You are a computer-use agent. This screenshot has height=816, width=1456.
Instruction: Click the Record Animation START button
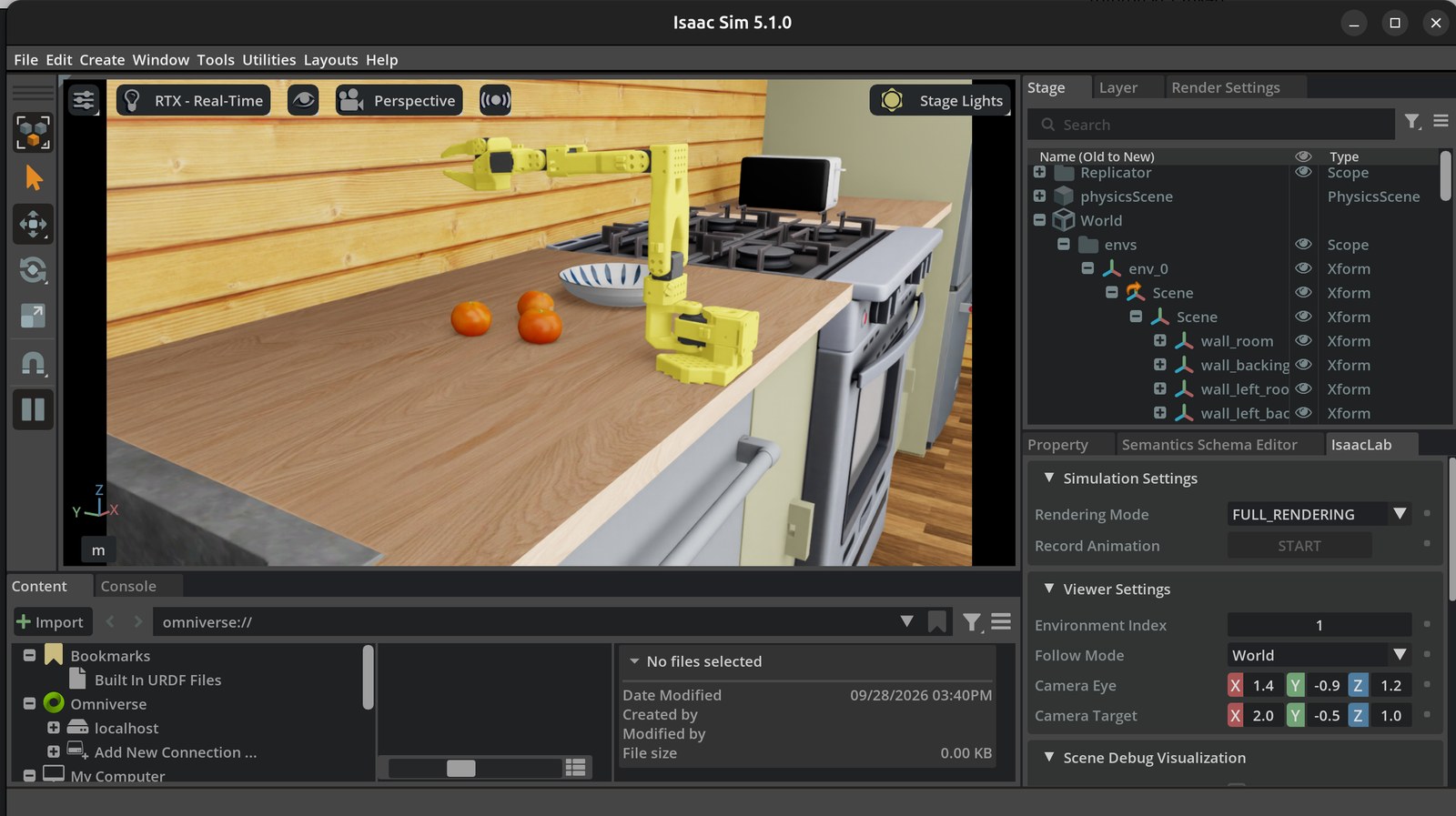click(x=1299, y=546)
